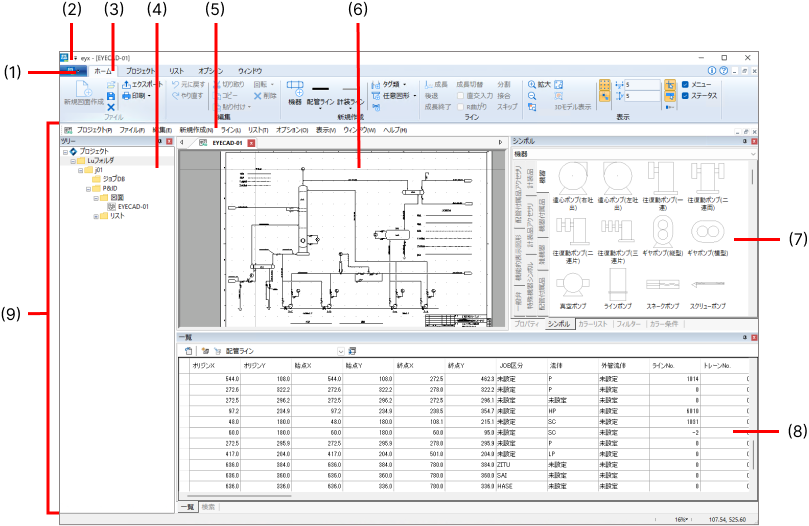Select EYECAD-01 in the project tree
This screenshot has height=526, width=809.
[133, 207]
